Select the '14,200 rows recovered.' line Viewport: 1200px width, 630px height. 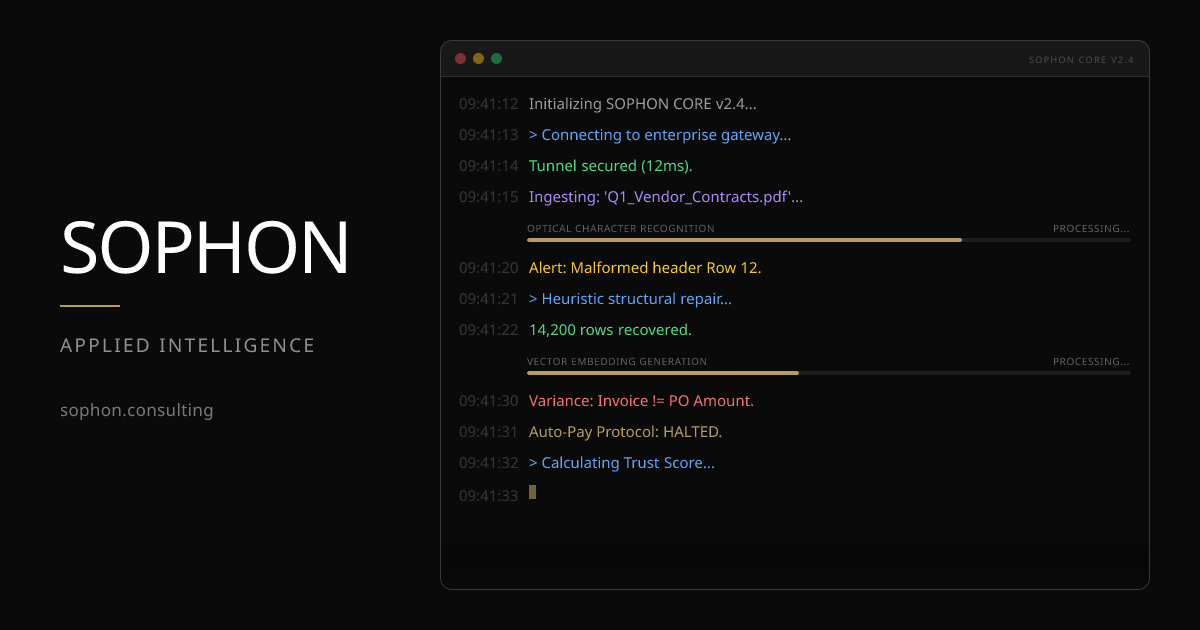pyautogui.click(x=610, y=330)
